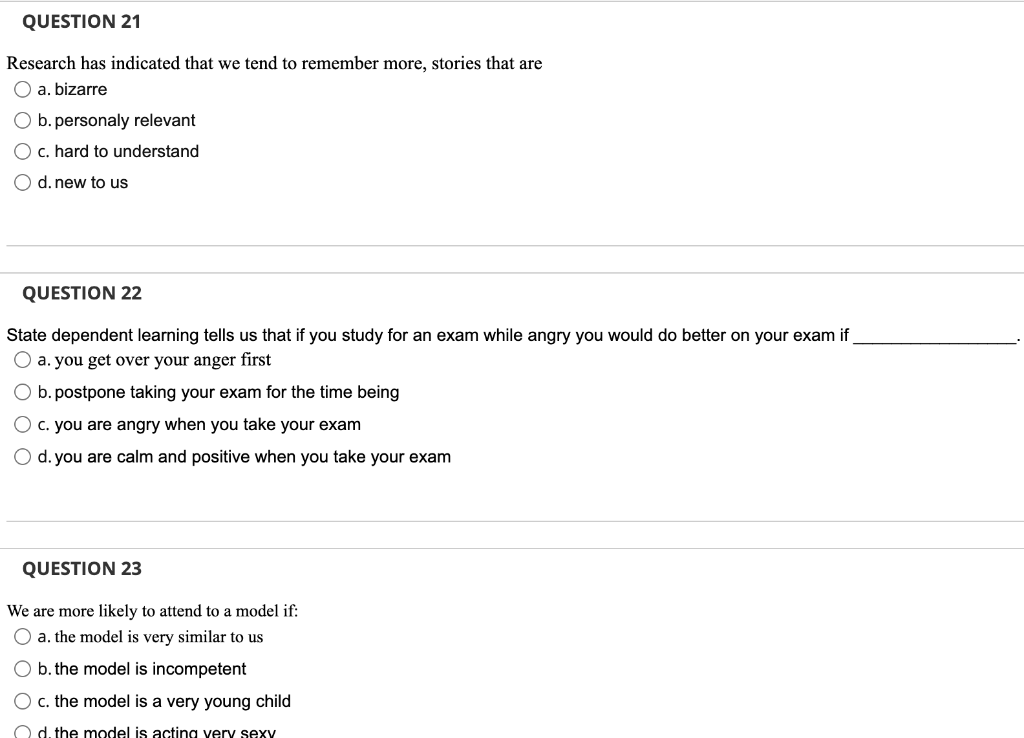Click the QUESTION 21 heading
This screenshot has height=738, width=1024.
pyautogui.click(x=81, y=21)
